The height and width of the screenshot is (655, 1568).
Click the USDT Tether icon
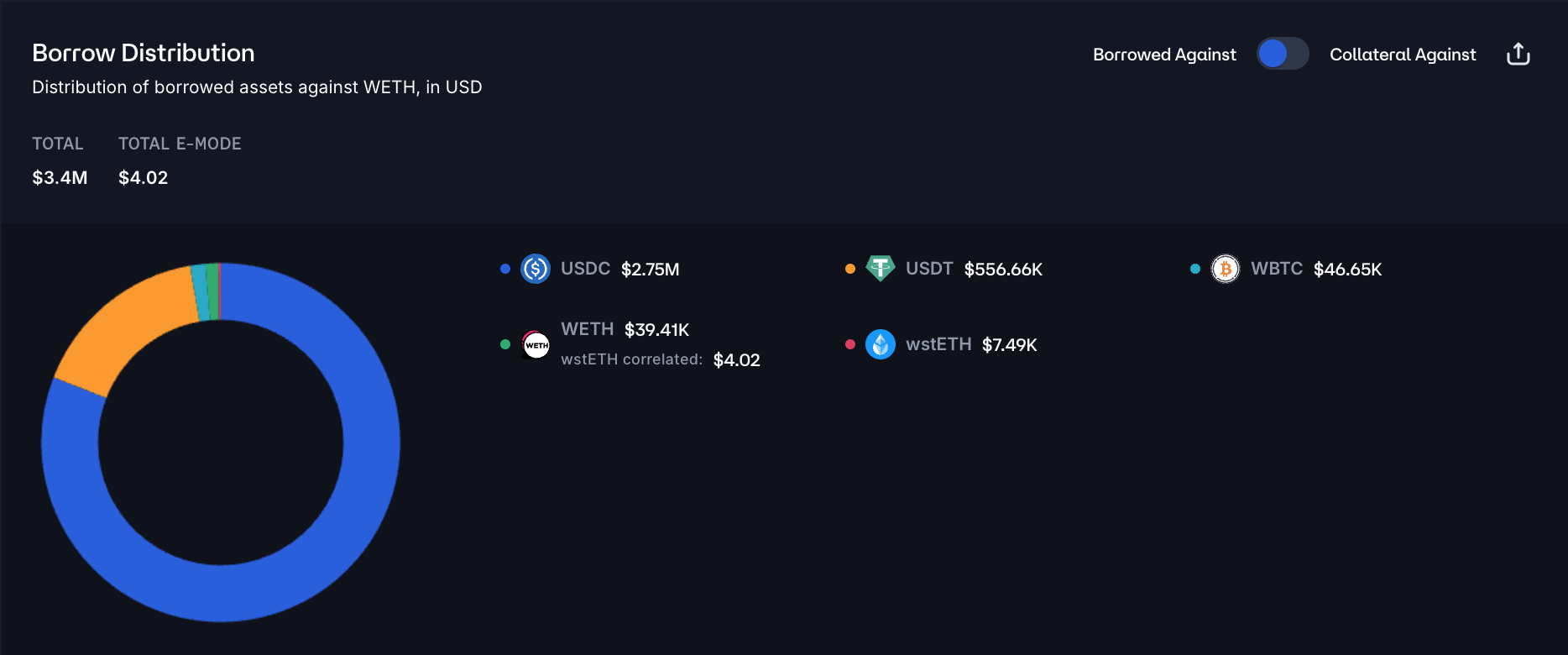880,269
